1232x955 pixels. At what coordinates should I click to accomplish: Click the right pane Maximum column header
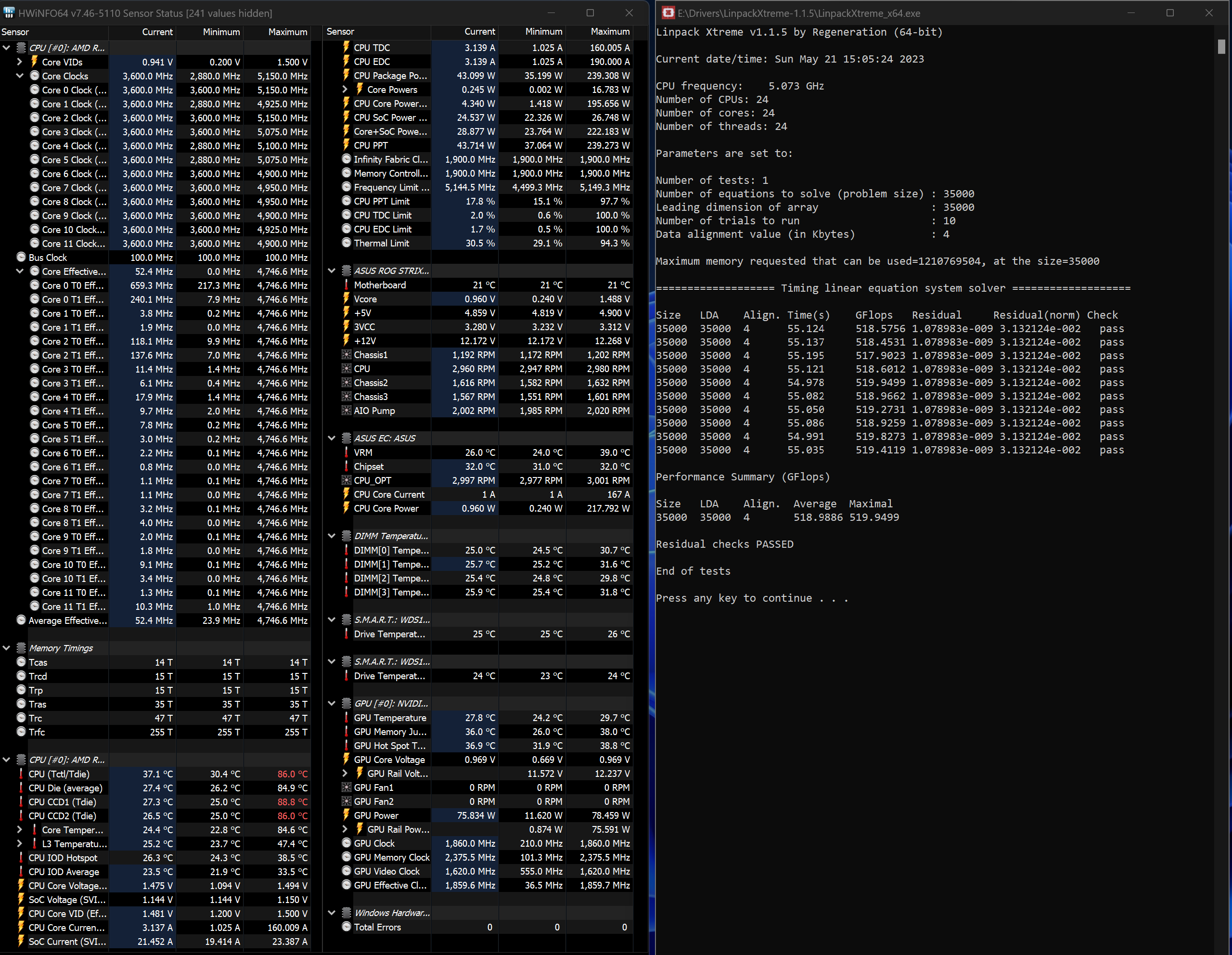point(600,32)
